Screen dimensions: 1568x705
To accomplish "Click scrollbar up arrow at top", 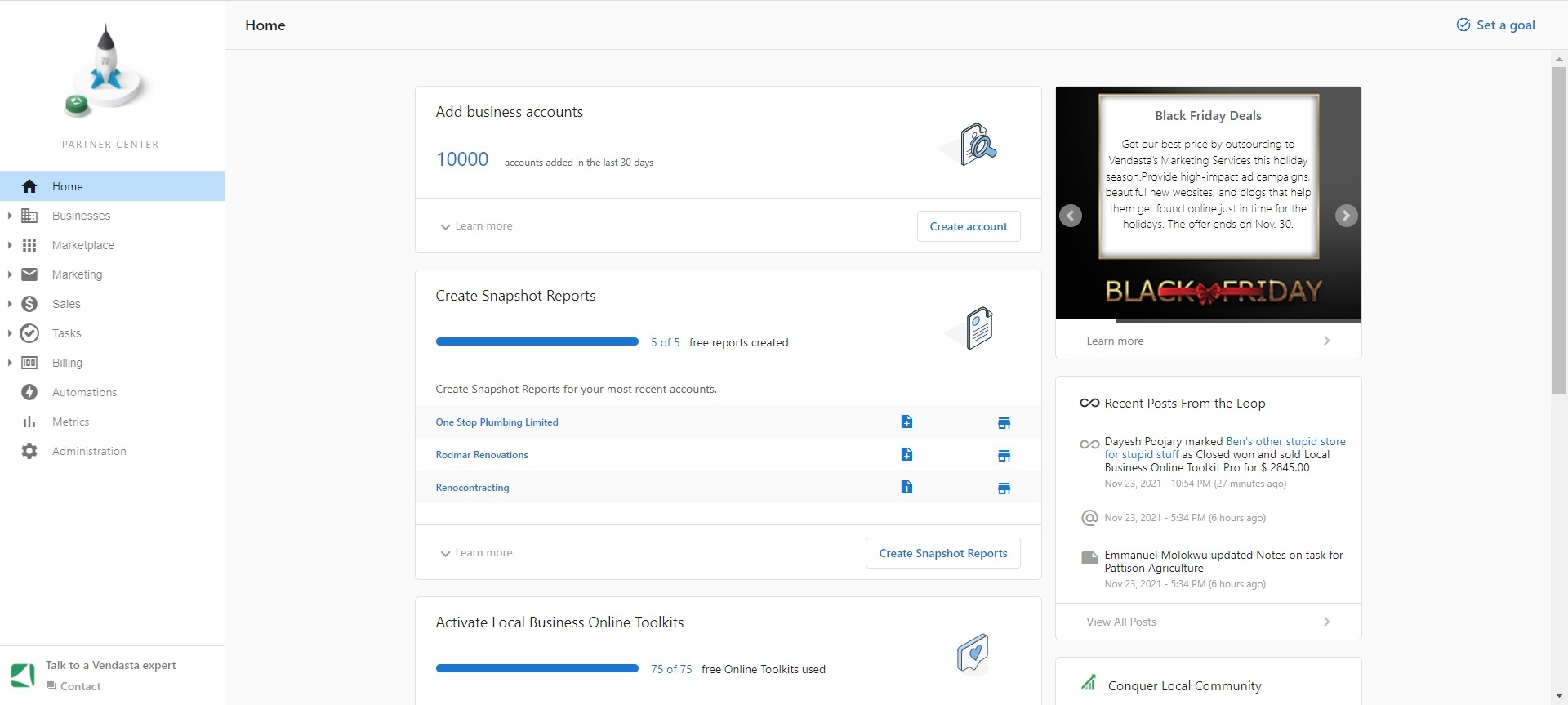I will pos(1559,59).
